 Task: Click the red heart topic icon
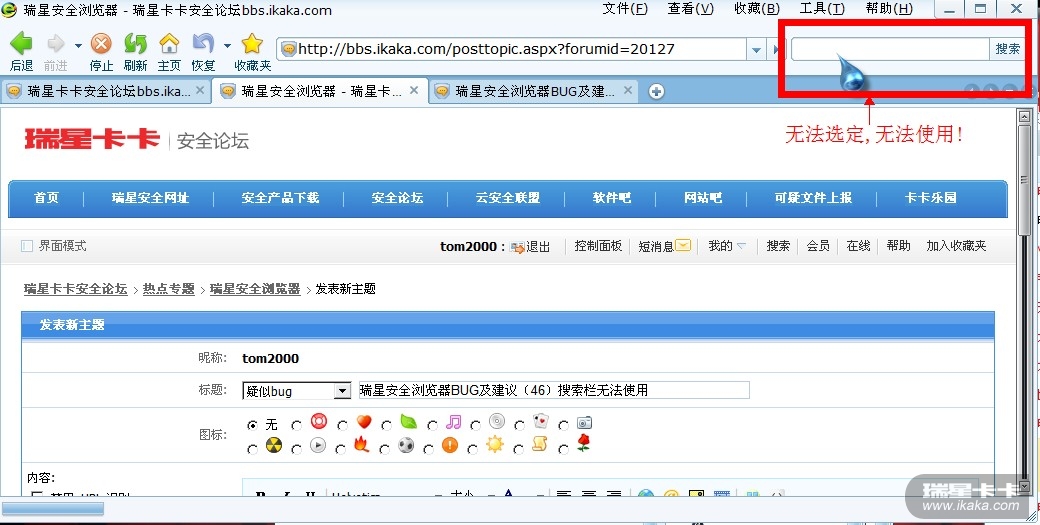coord(363,422)
